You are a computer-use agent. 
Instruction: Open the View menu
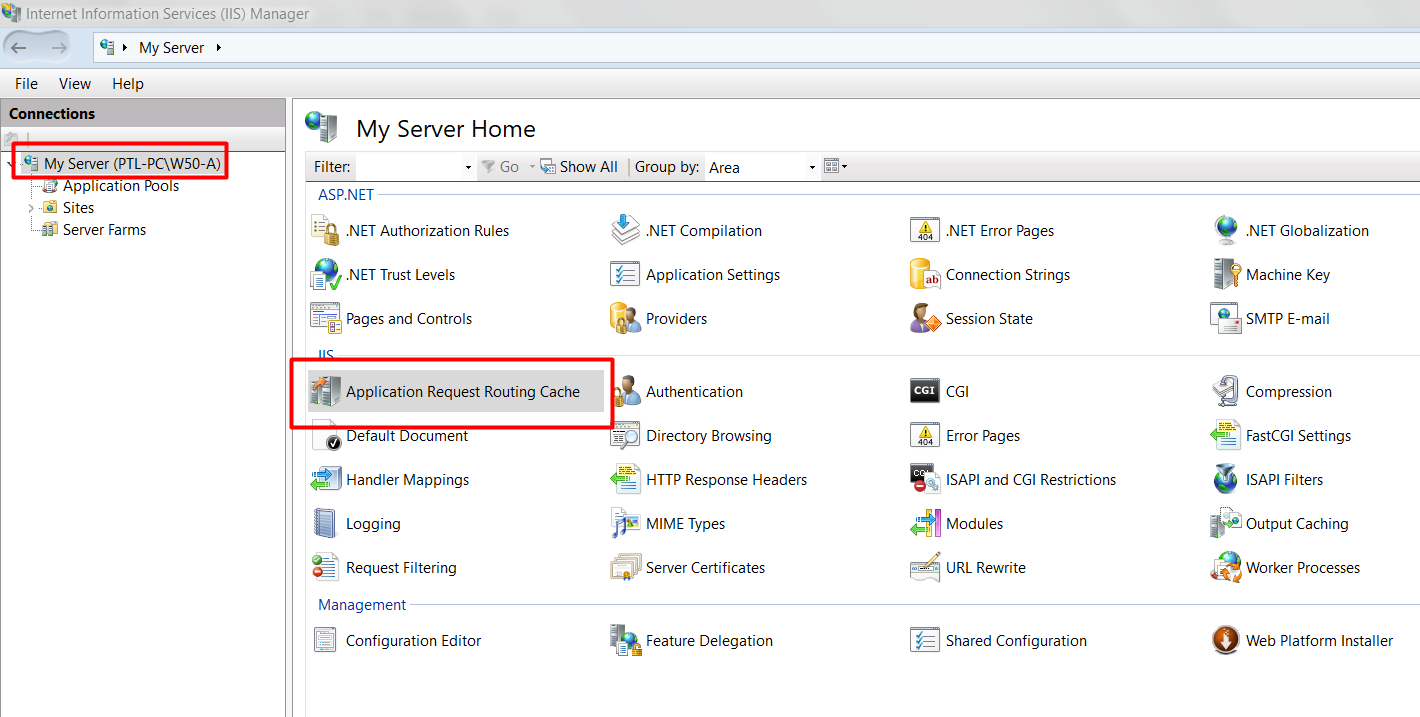point(75,84)
